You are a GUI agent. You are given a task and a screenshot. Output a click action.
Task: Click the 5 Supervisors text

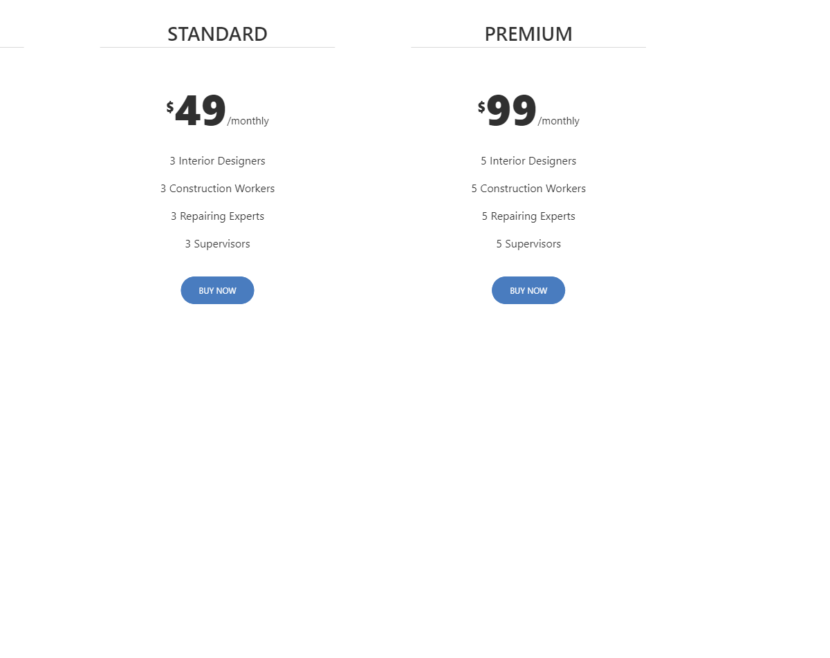(528, 244)
